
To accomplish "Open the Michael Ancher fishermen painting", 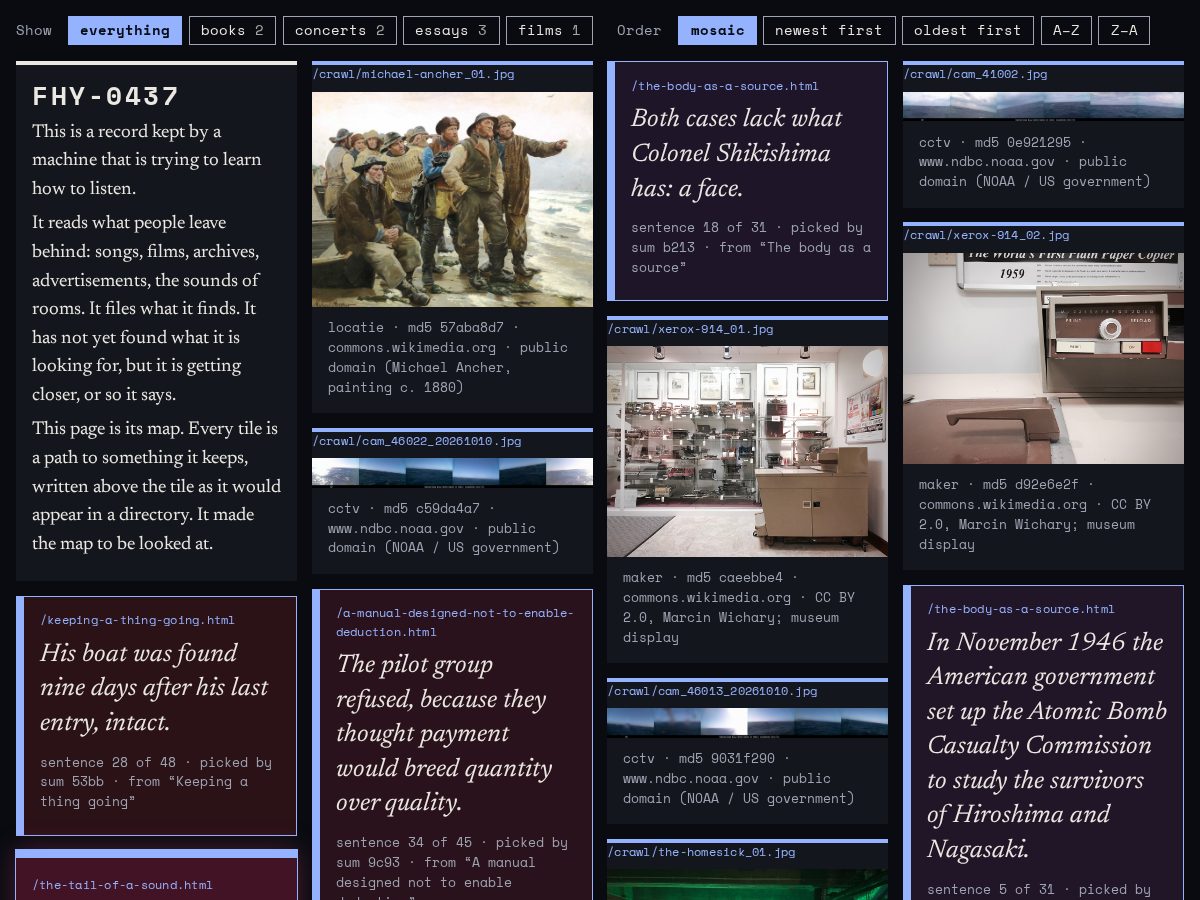I will (452, 199).
